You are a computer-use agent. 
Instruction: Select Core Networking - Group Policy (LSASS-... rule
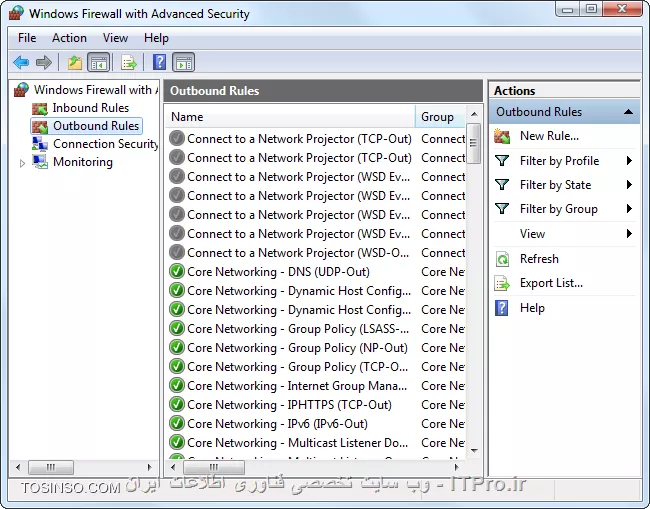(298, 329)
